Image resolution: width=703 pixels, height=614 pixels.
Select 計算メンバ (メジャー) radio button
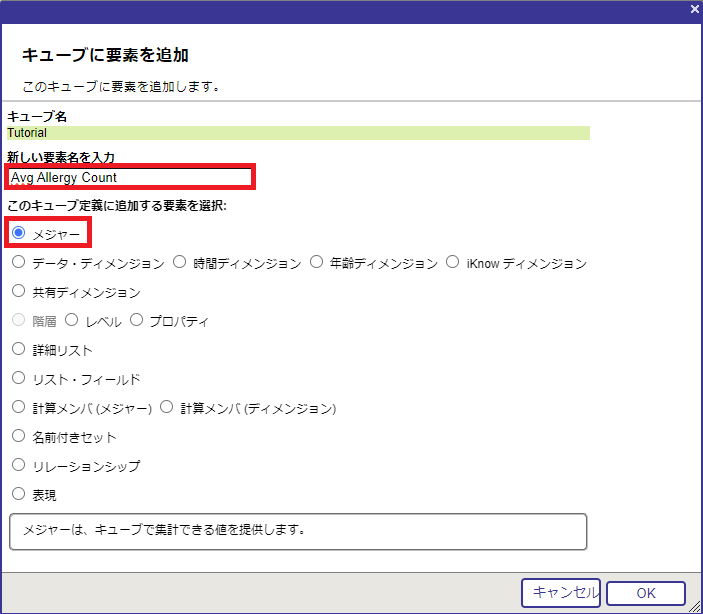[19, 408]
